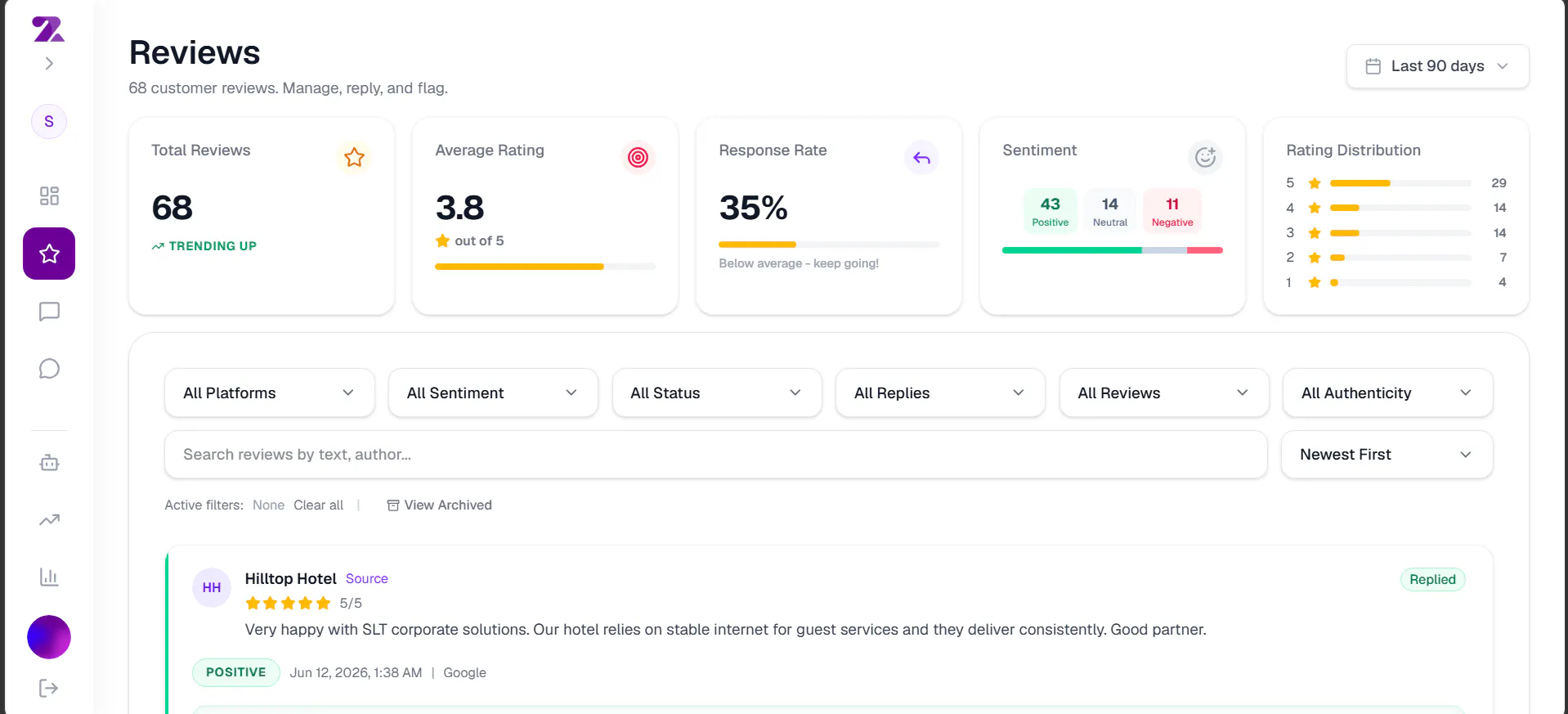Click the calendar icon in date selector
1568x714 pixels.
point(1373,66)
